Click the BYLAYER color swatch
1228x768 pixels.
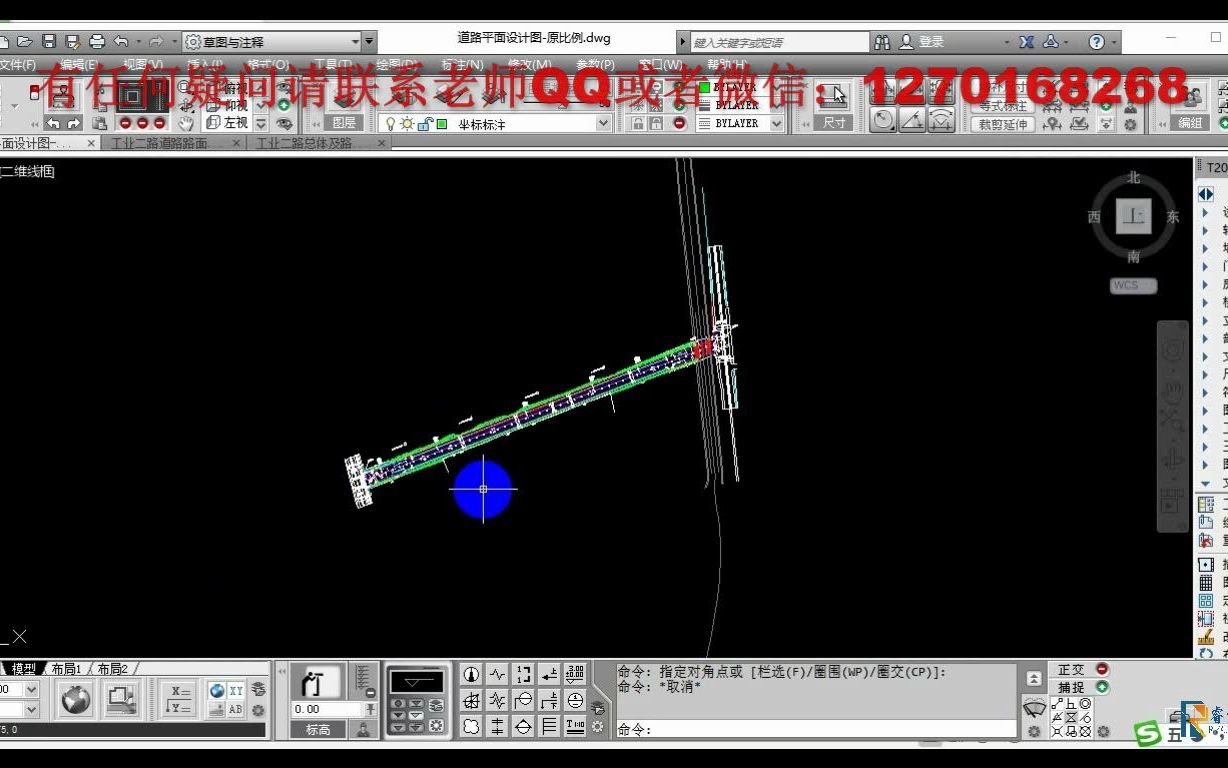(x=705, y=88)
